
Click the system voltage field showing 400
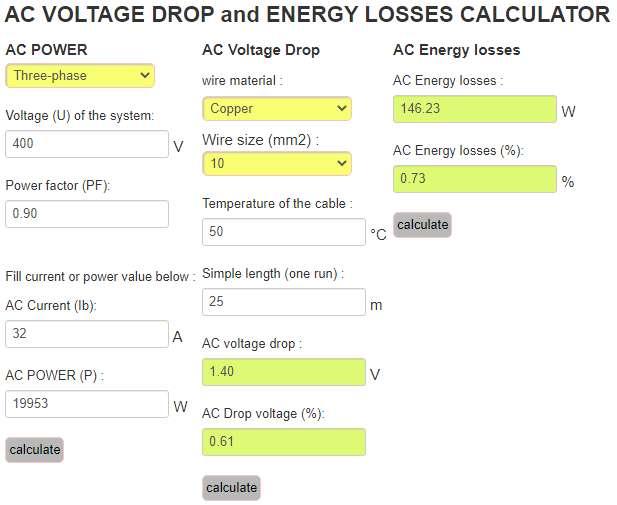87,144
